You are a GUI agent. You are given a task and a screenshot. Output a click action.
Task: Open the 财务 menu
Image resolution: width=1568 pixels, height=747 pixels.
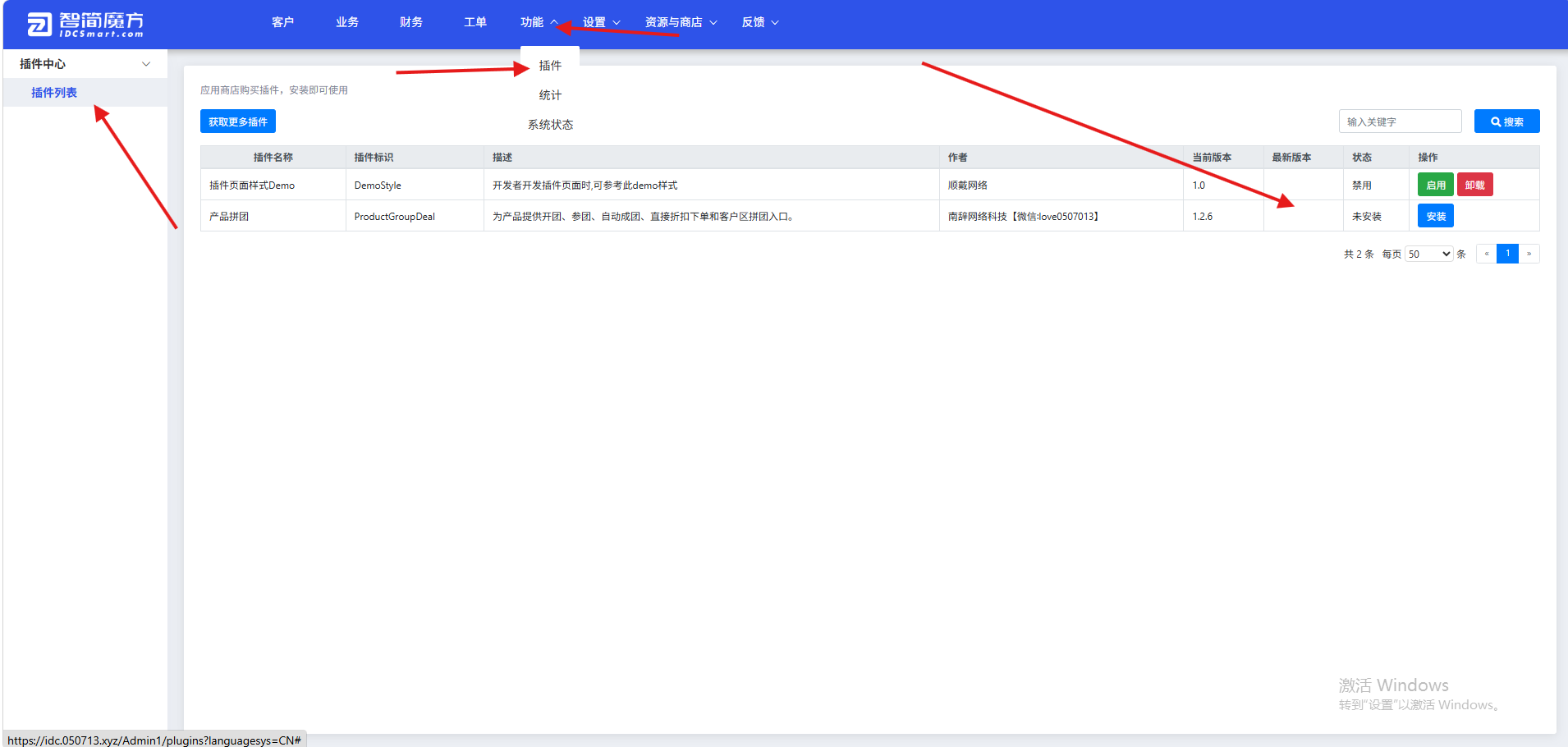(x=410, y=22)
